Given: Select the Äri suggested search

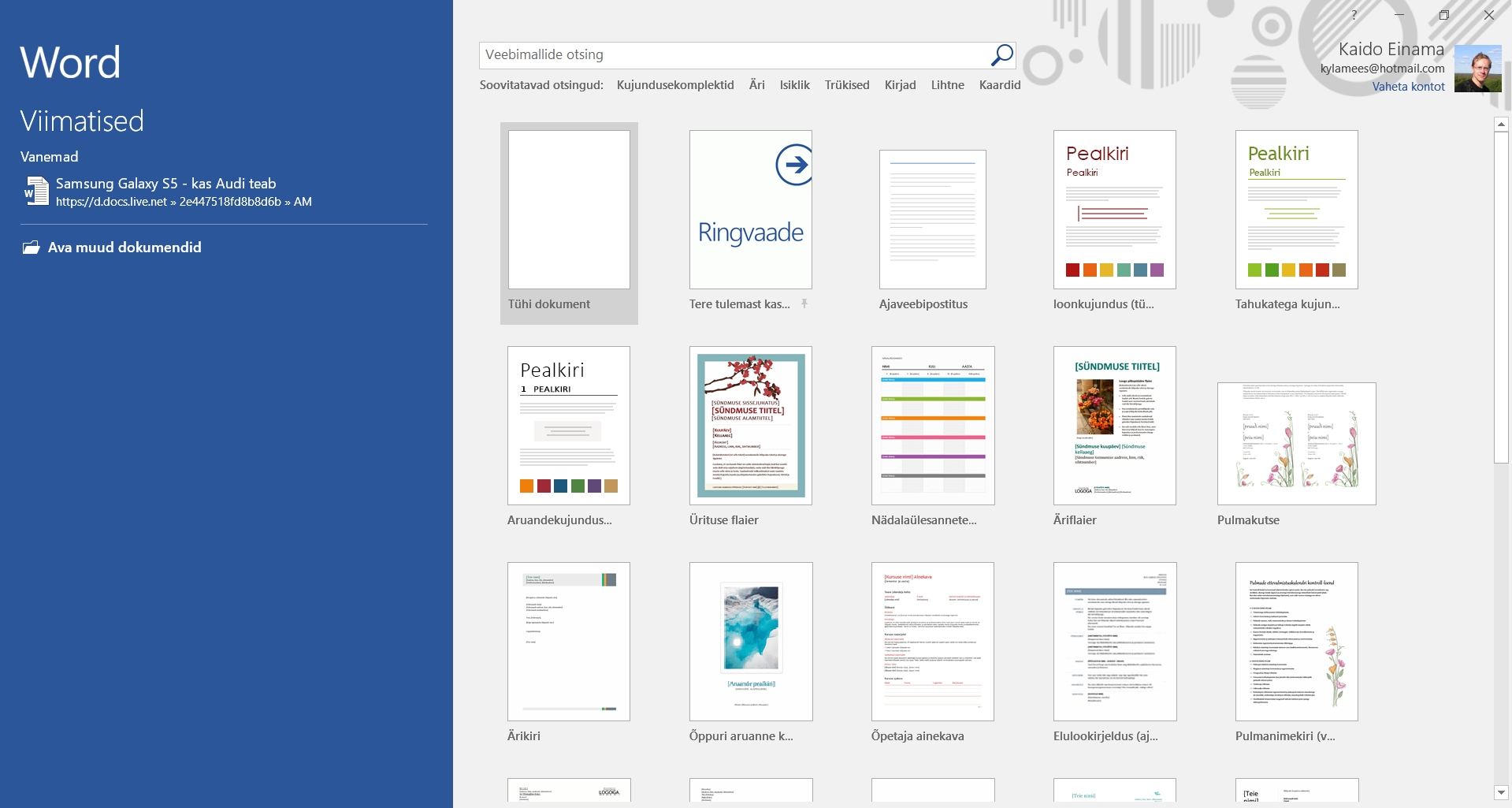Looking at the screenshot, I should click(x=757, y=85).
